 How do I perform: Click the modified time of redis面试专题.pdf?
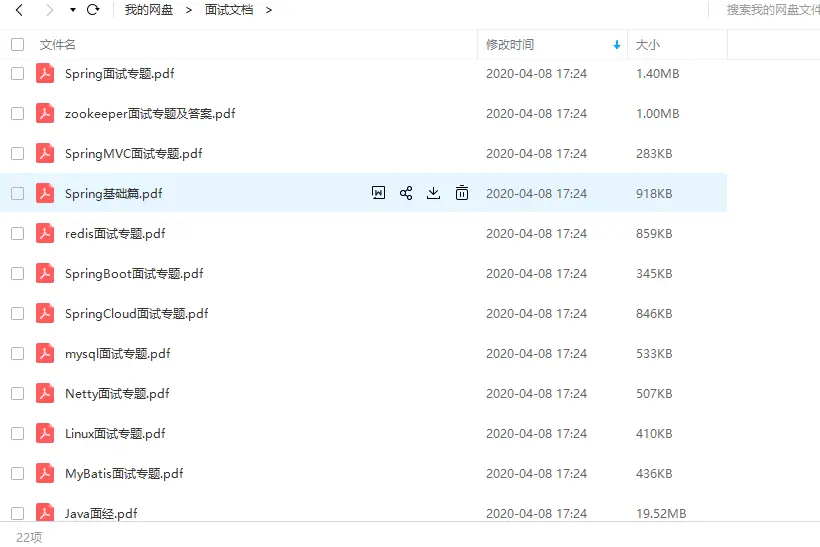coord(537,234)
